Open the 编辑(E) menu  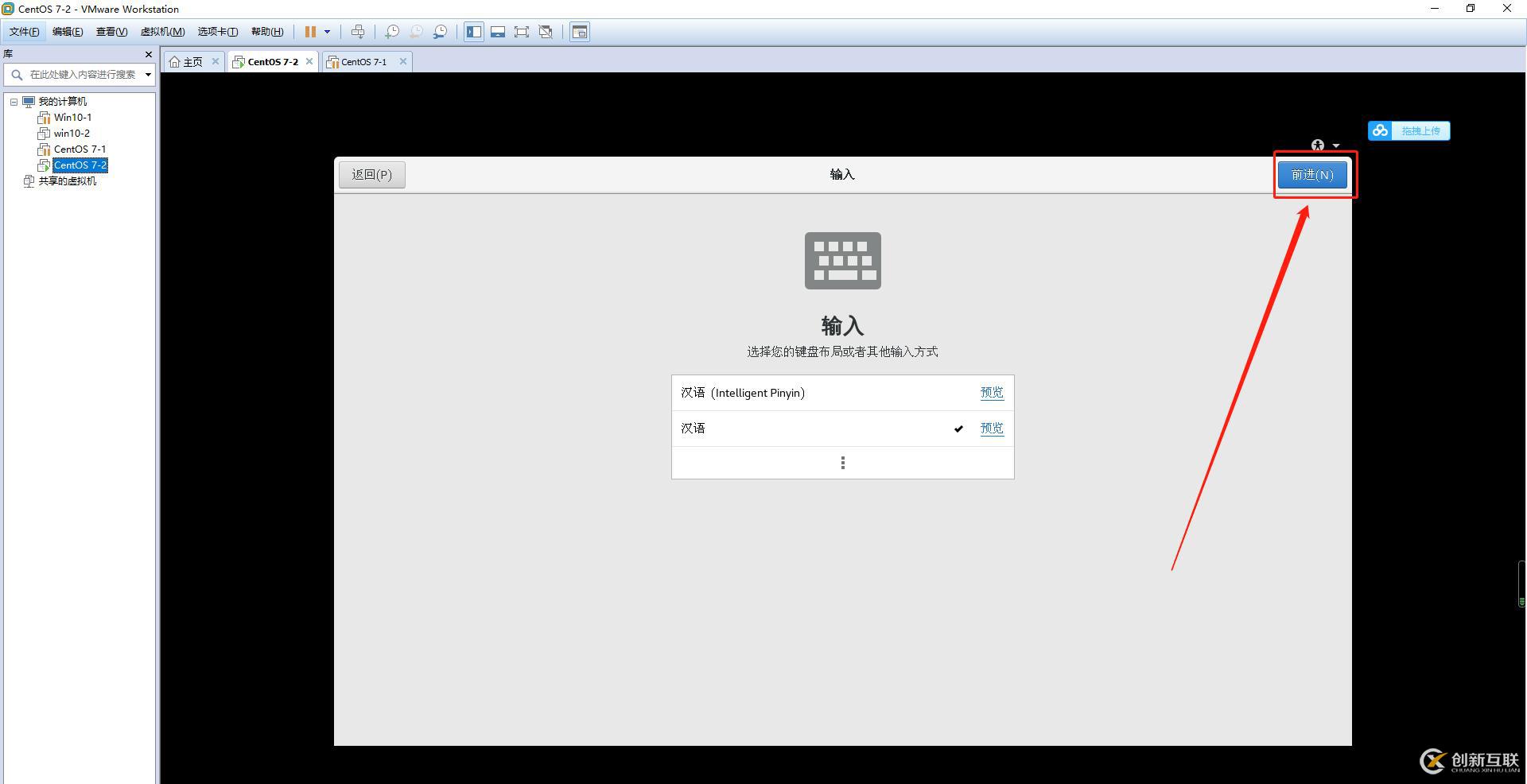[x=68, y=32]
